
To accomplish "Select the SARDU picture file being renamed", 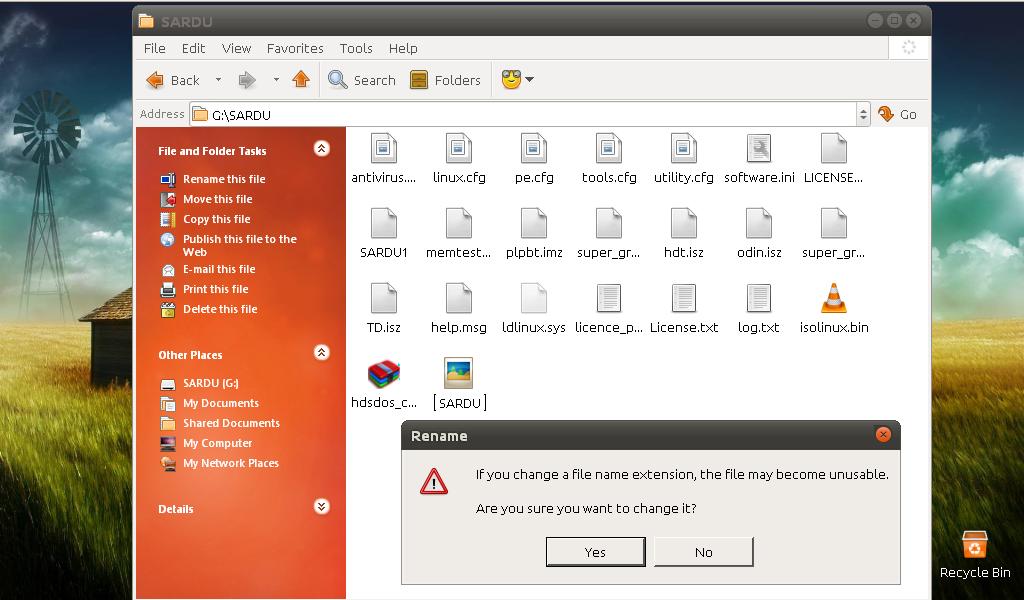I will click(458, 384).
